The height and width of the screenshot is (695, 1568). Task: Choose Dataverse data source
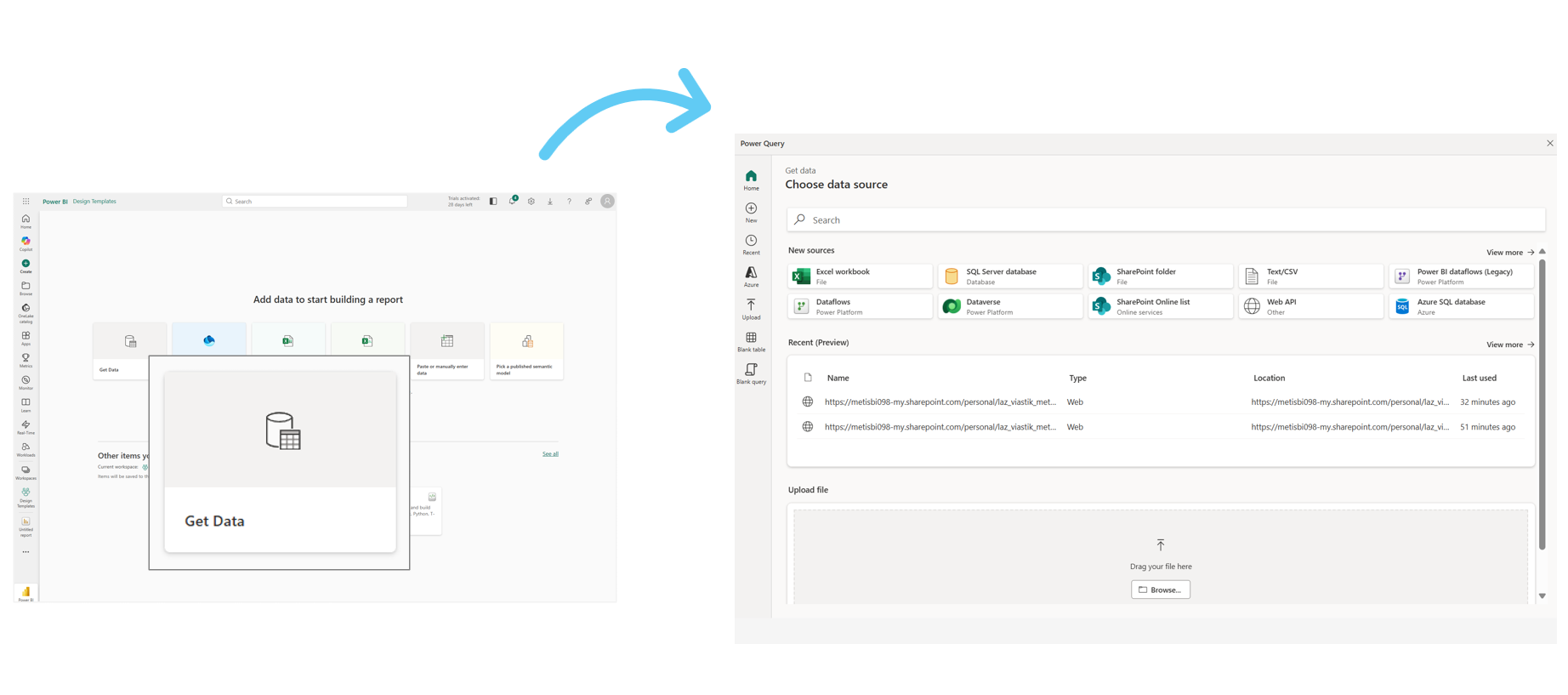pyautogui.click(x=1010, y=306)
